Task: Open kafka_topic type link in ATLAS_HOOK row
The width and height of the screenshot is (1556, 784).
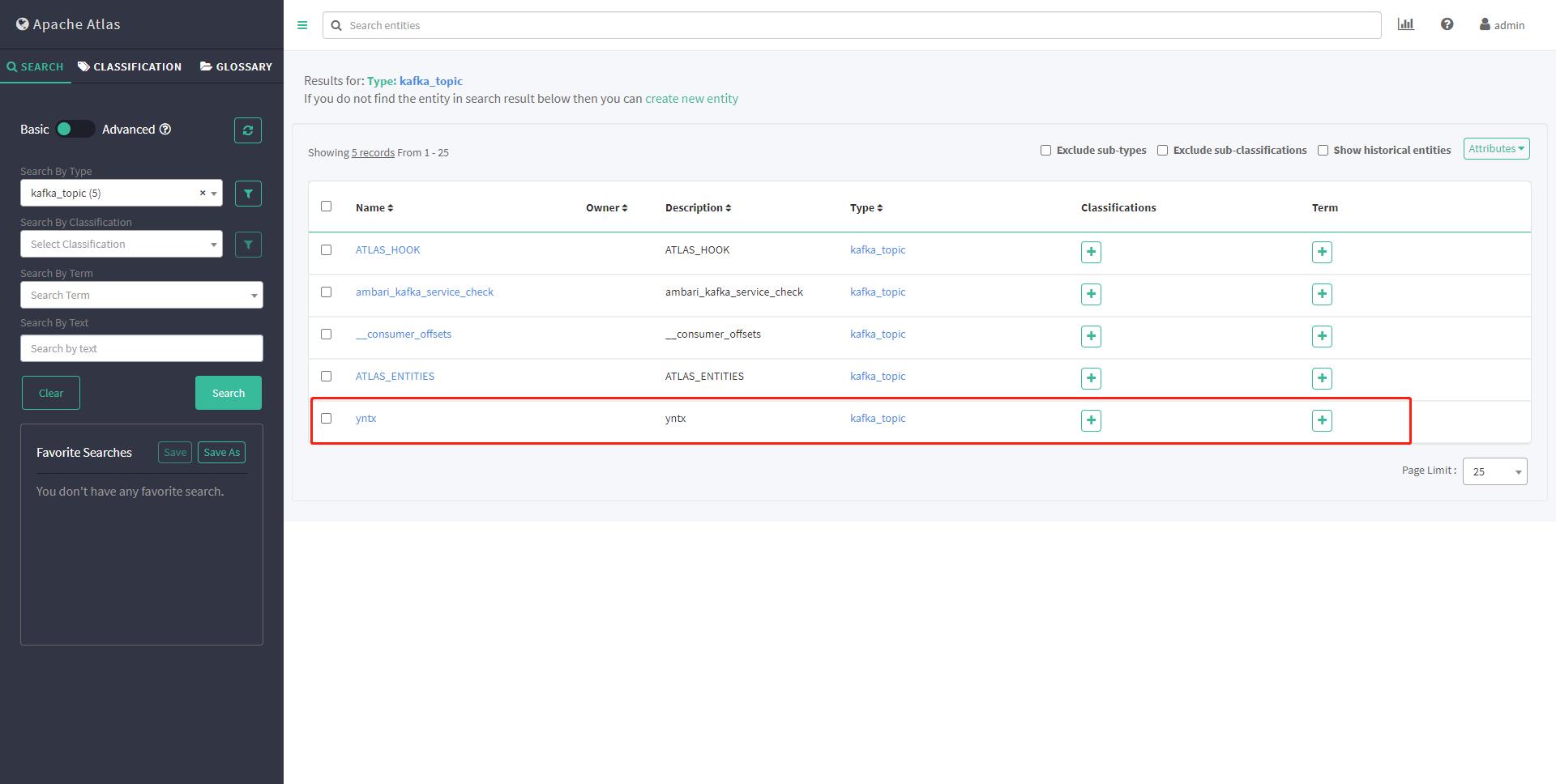Action: click(878, 249)
